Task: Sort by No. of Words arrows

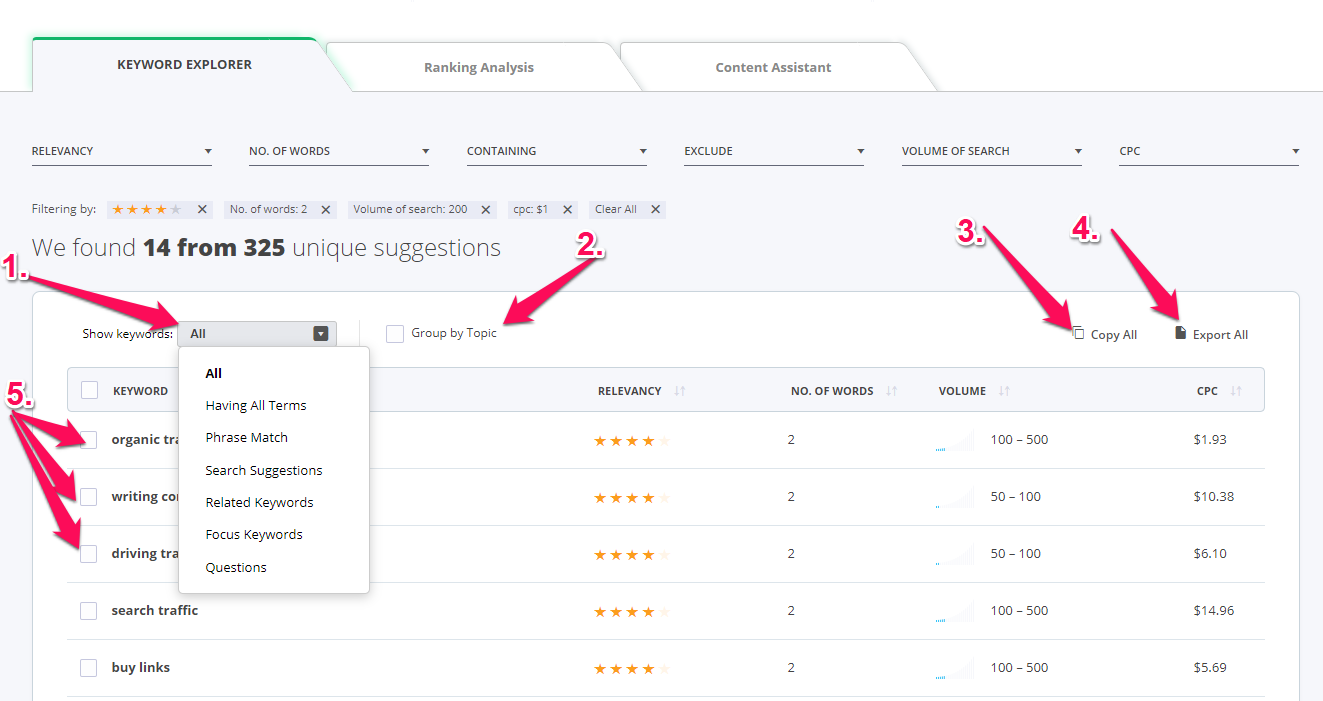Action: [x=892, y=391]
